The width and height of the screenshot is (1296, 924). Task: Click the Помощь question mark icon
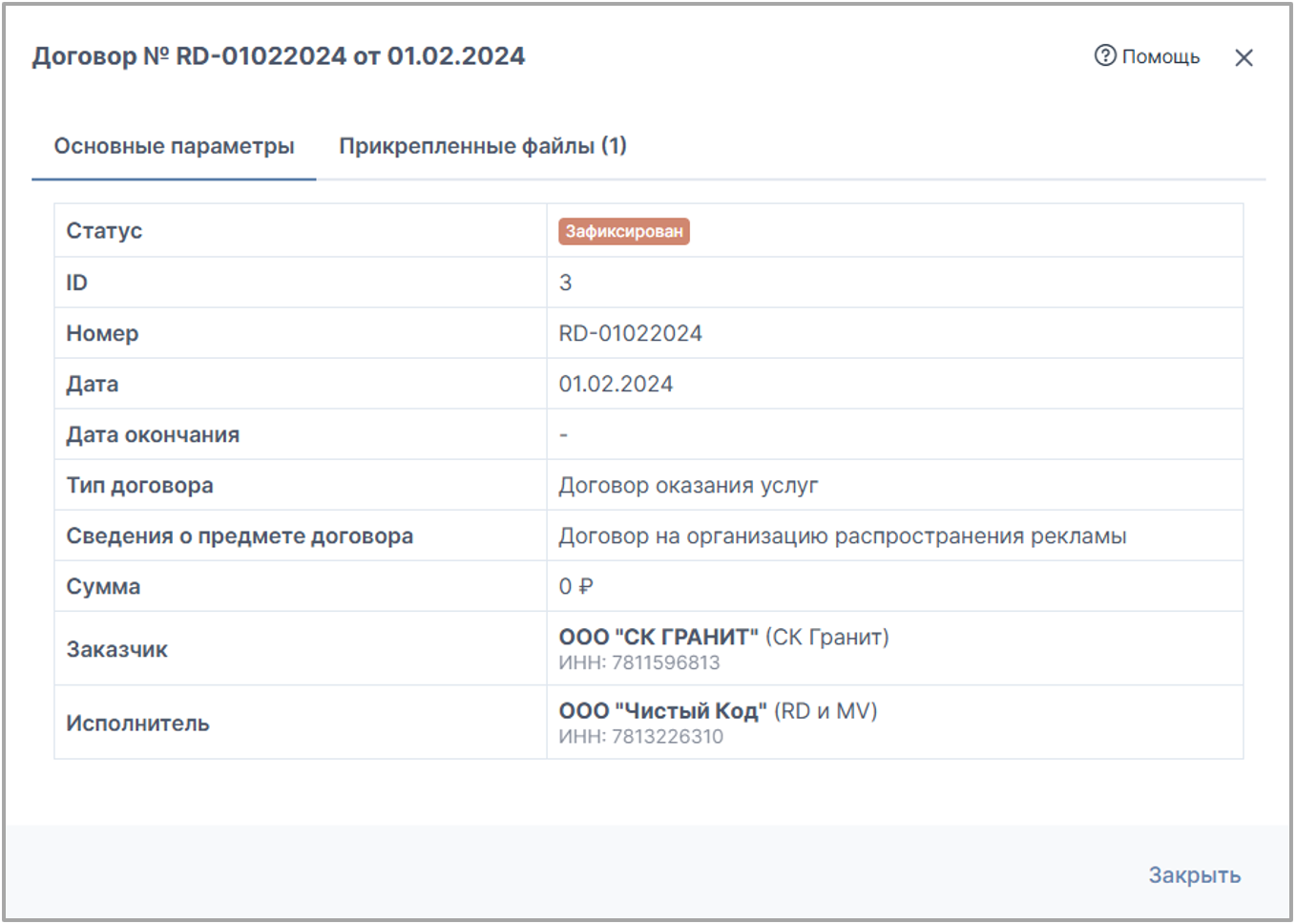pyautogui.click(x=1105, y=55)
